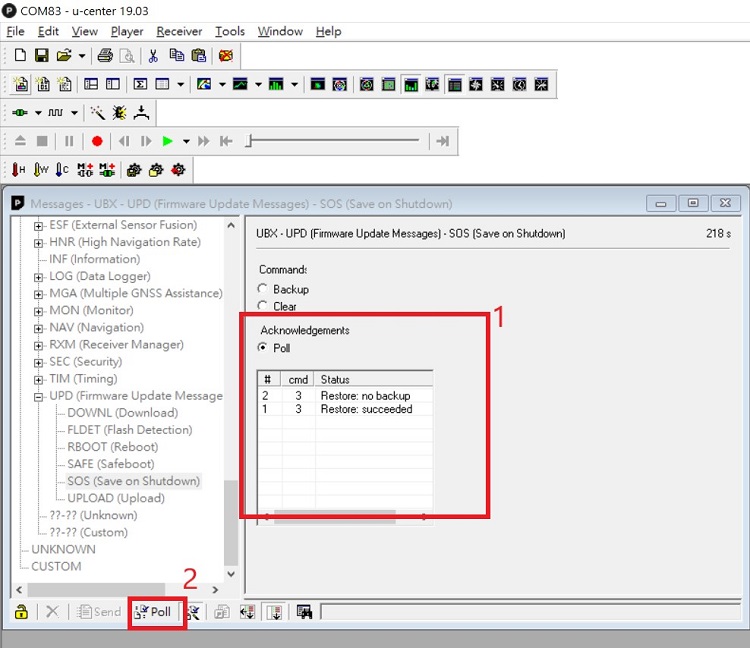The height and width of the screenshot is (648, 750).
Task: Expand the MON (Monitor) node
Action: point(38,312)
